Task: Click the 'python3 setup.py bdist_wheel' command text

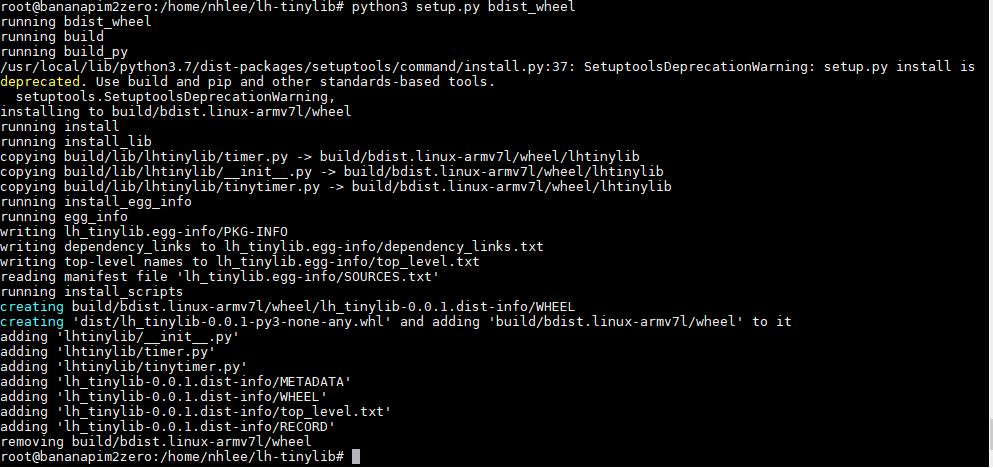Action: click(464, 7)
